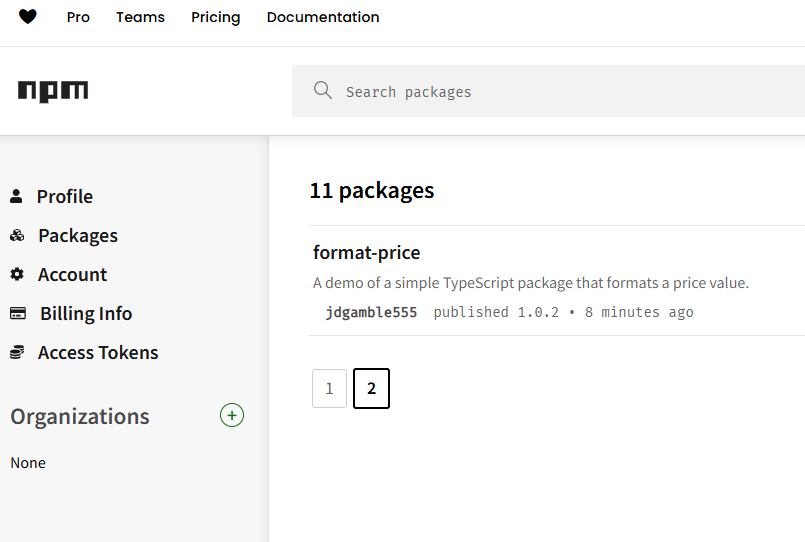Open the format-price package
805x542 pixels.
[367, 253]
